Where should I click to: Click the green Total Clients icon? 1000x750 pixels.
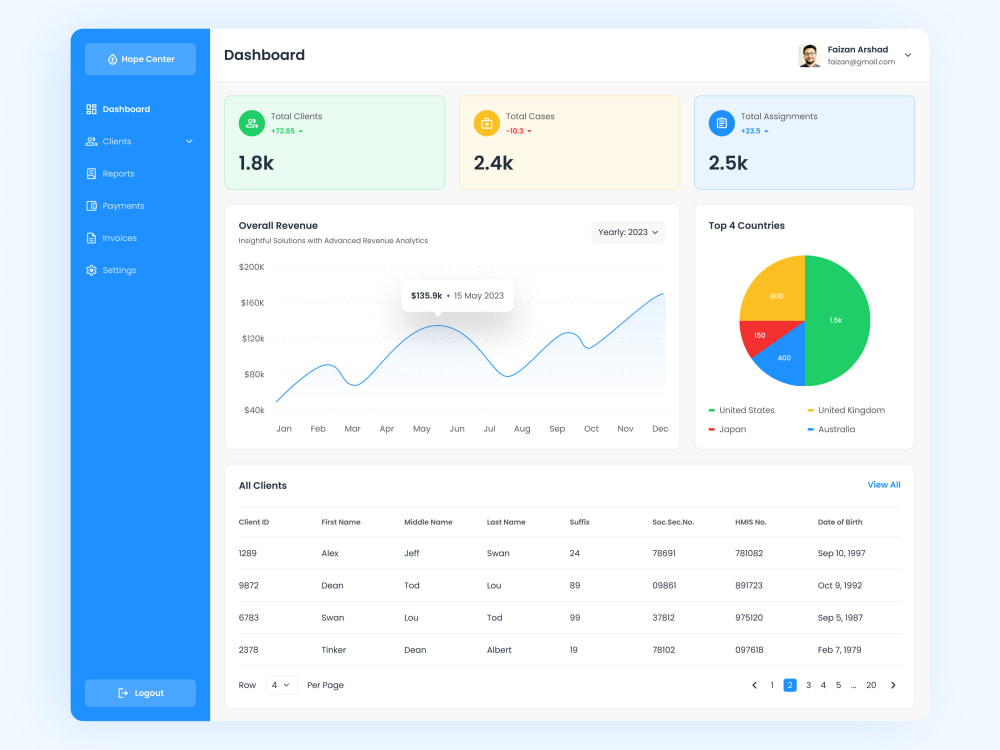point(252,123)
